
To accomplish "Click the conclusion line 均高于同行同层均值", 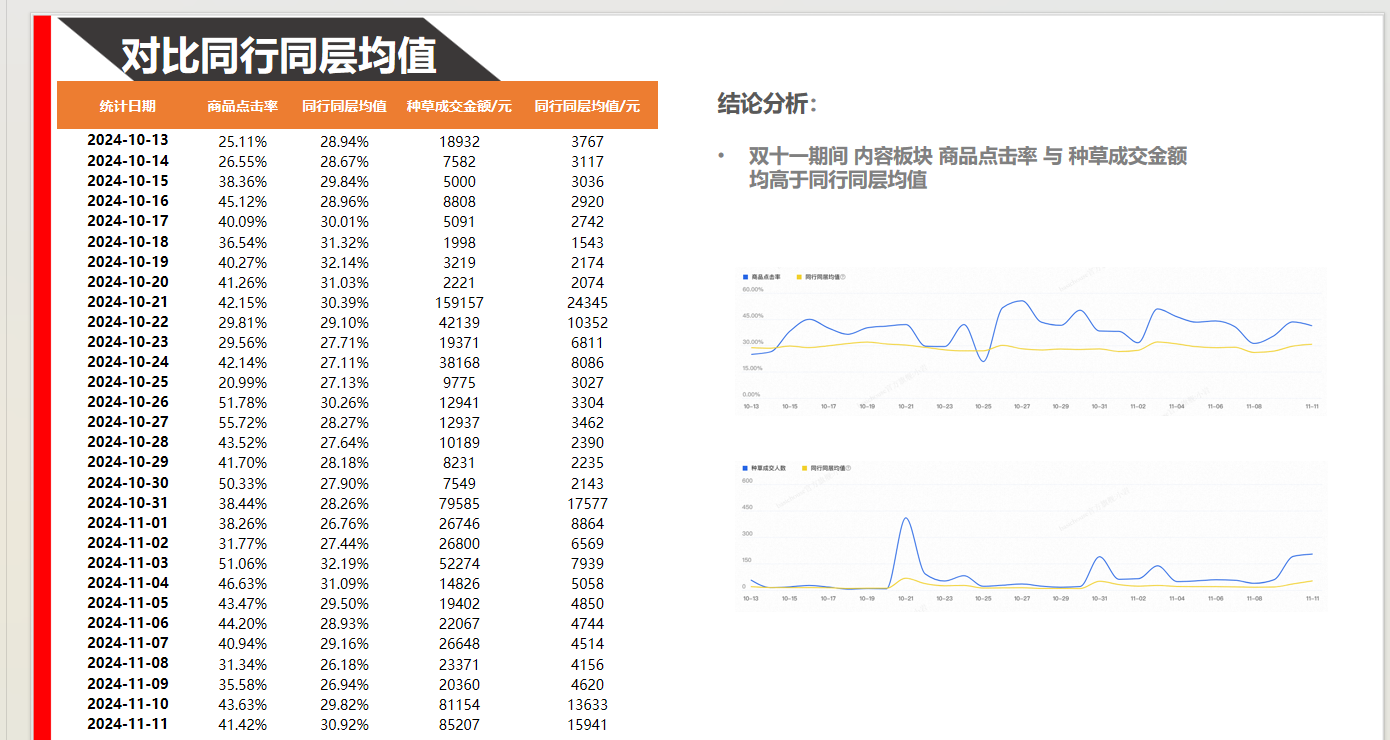I will coord(838,180).
